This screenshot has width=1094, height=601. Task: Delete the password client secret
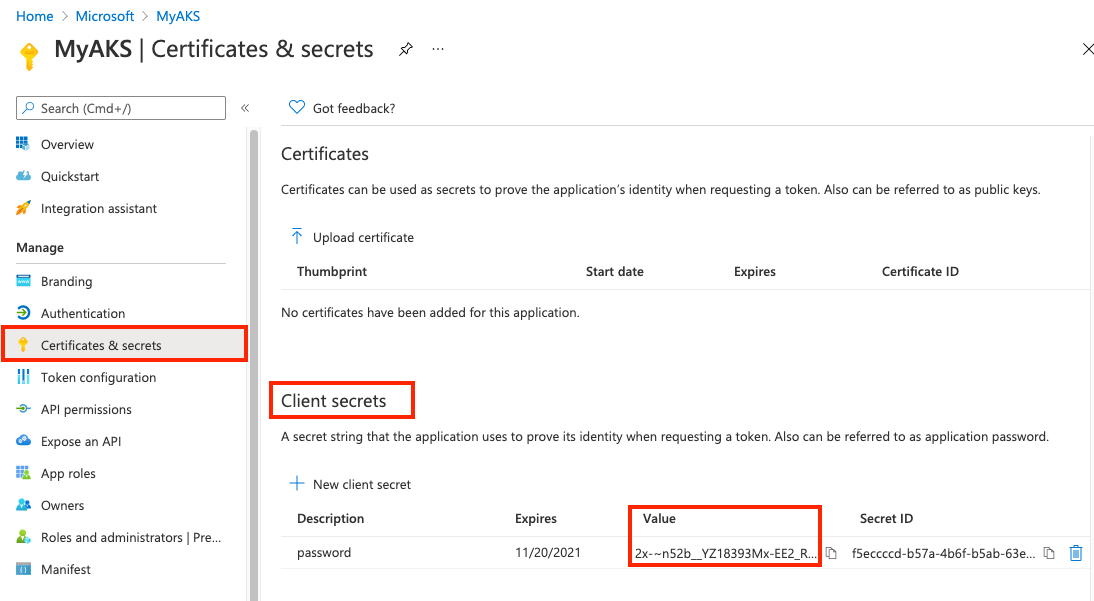[1076, 553]
